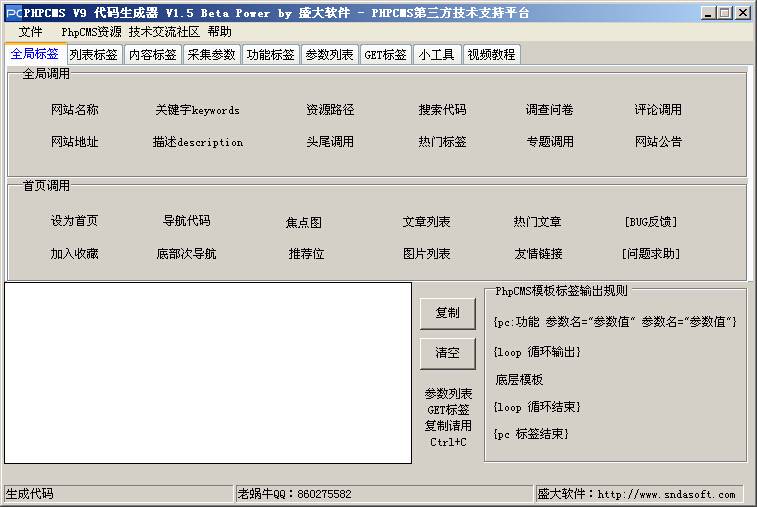757x507 pixels.
Task: Click the 网站地址 label
Action: 75,141
